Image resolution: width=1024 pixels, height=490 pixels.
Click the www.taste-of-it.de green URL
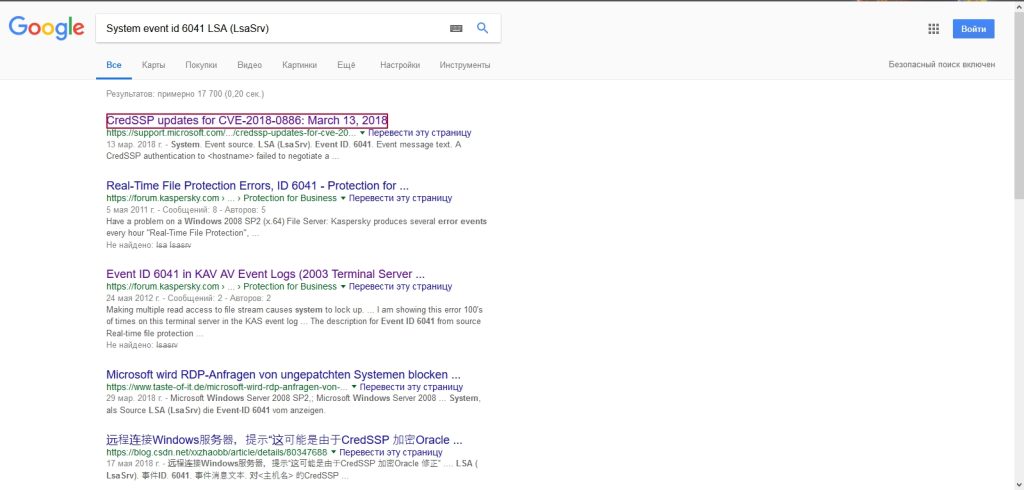point(227,387)
